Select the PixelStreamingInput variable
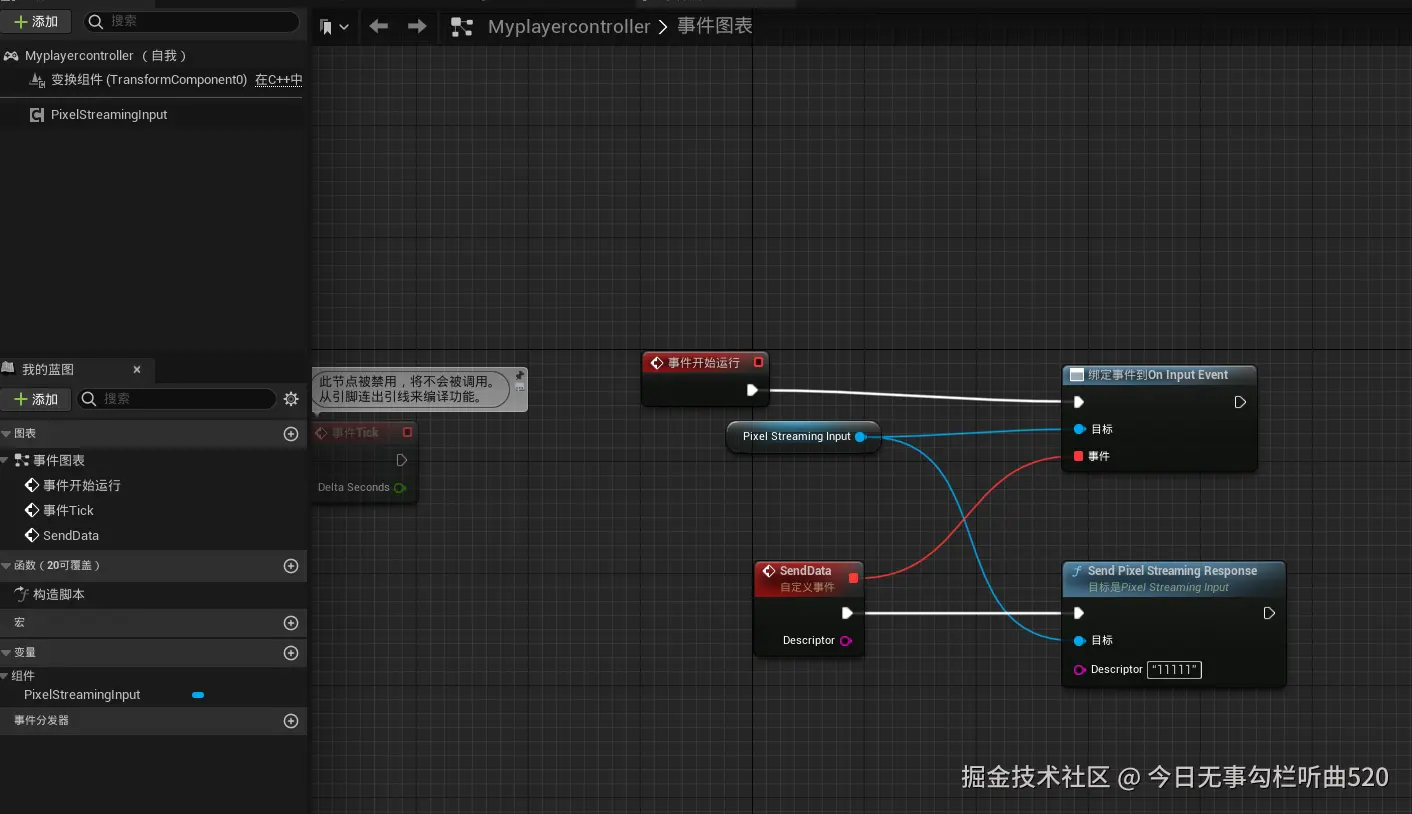1412x814 pixels. pyautogui.click(x=82, y=695)
